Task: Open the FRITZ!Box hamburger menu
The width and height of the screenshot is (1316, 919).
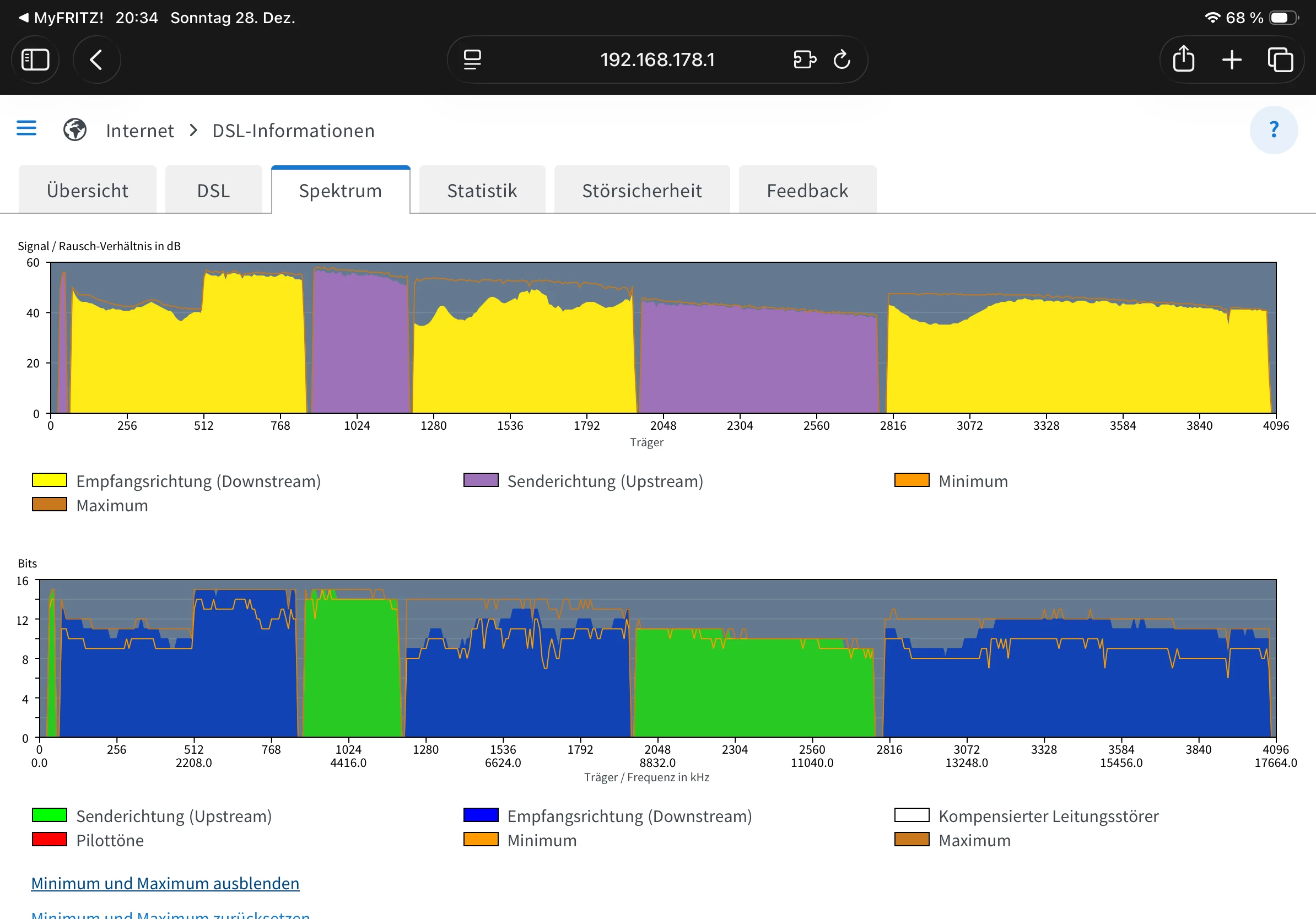Action: 26,128
